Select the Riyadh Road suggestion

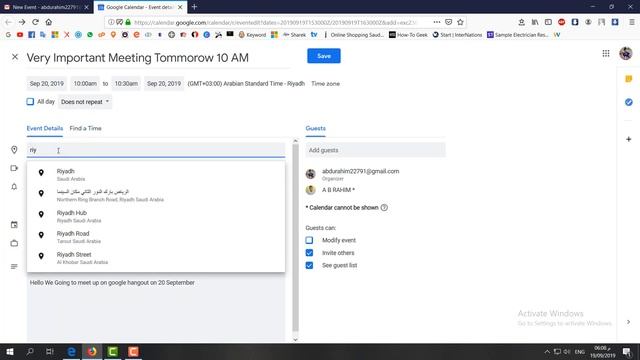click(x=156, y=237)
